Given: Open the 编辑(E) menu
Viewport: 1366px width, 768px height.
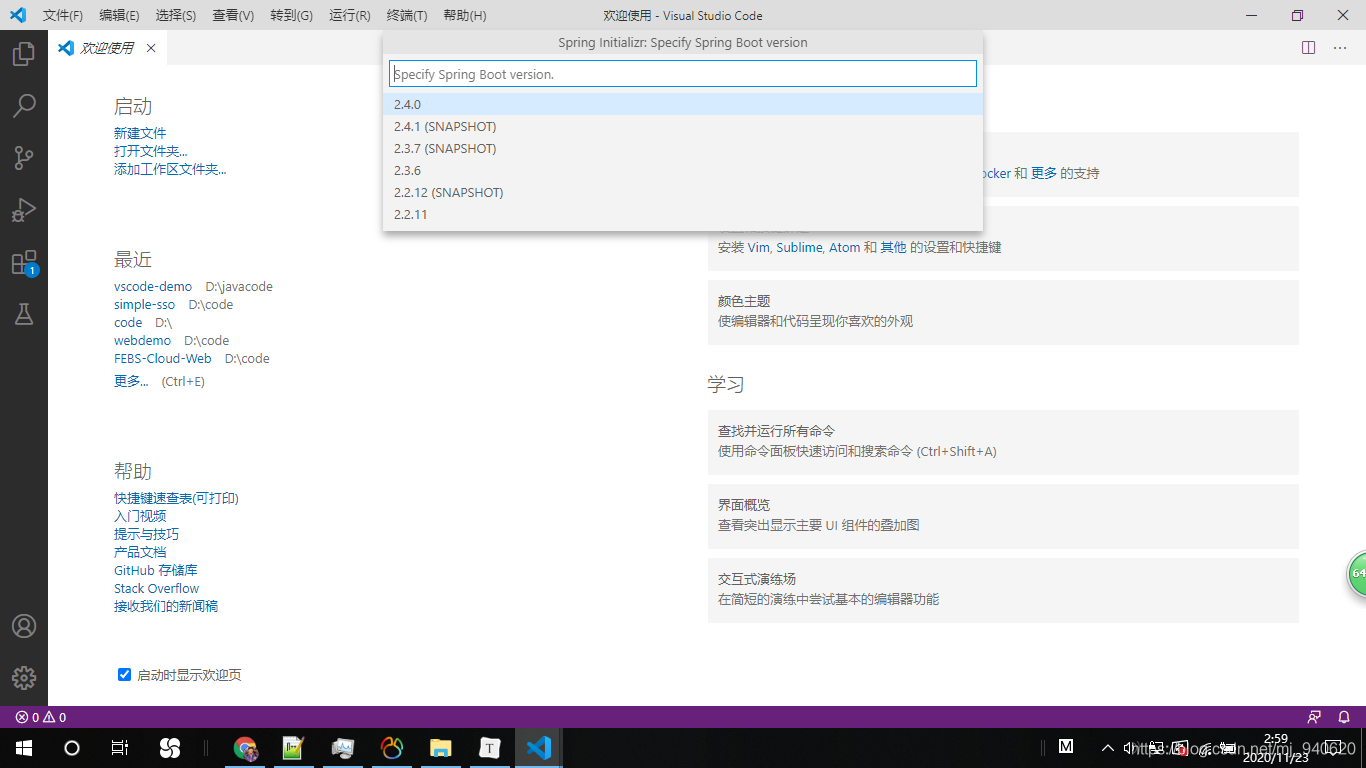Looking at the screenshot, I should tap(119, 15).
